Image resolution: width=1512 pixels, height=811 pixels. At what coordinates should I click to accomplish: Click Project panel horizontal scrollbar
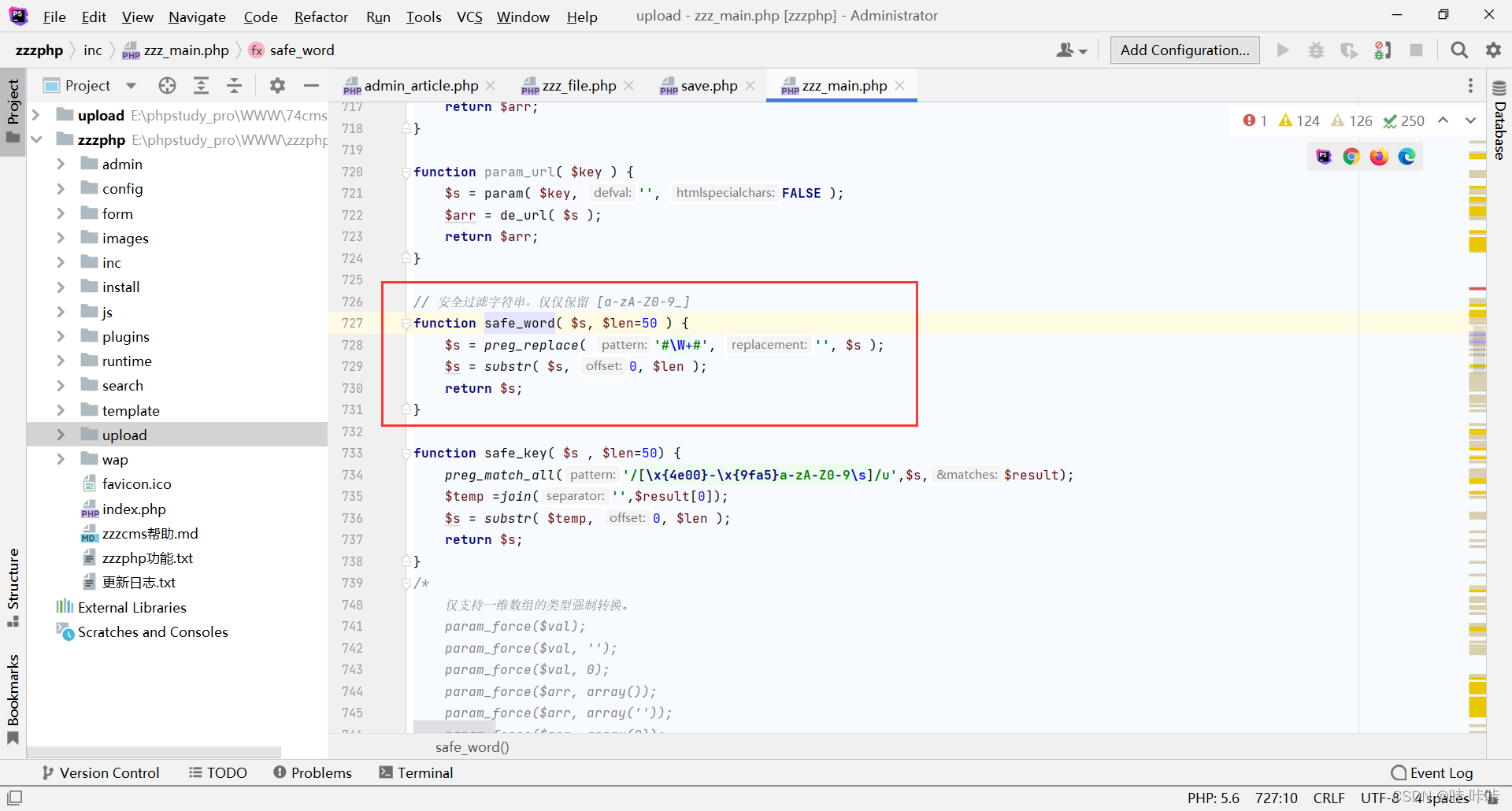tap(154, 752)
